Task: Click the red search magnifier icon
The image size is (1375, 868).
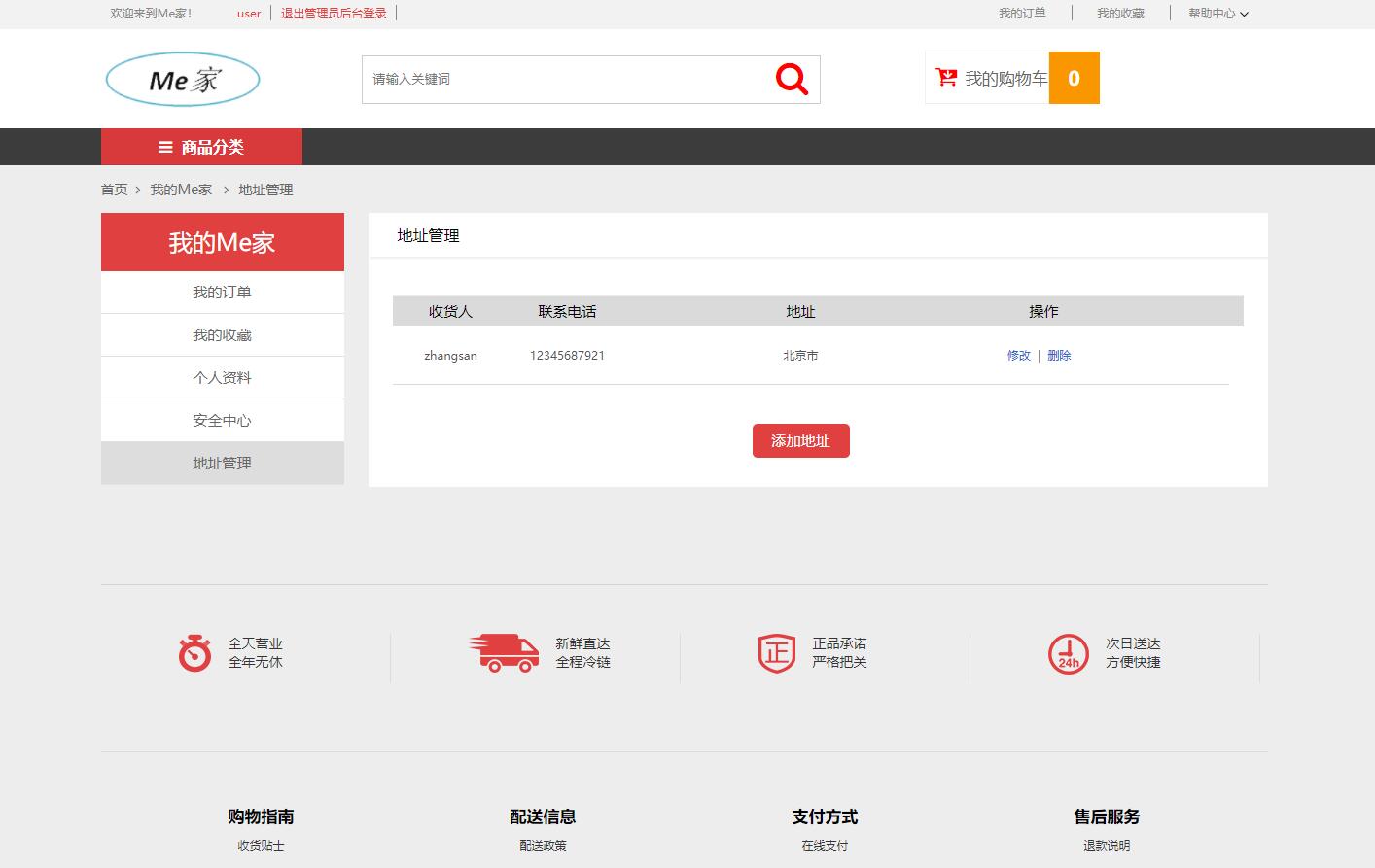Action: [x=791, y=78]
